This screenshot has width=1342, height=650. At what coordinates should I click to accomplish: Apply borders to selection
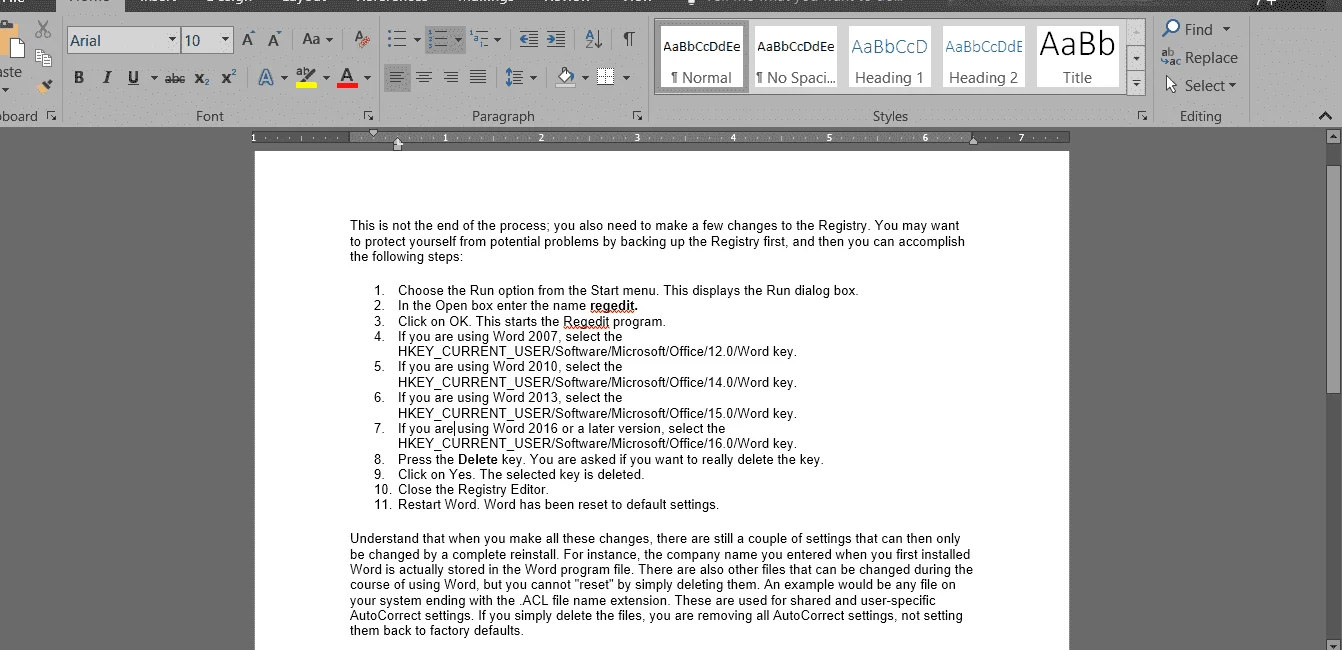[x=605, y=78]
